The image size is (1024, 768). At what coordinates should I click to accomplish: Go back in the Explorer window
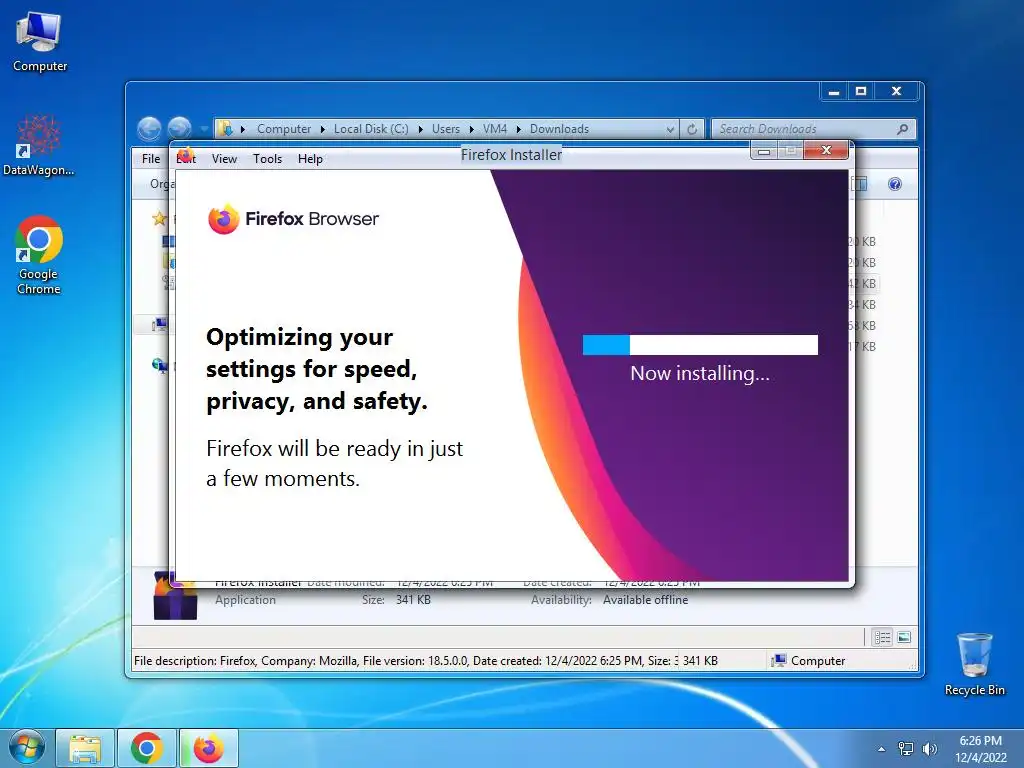(149, 129)
